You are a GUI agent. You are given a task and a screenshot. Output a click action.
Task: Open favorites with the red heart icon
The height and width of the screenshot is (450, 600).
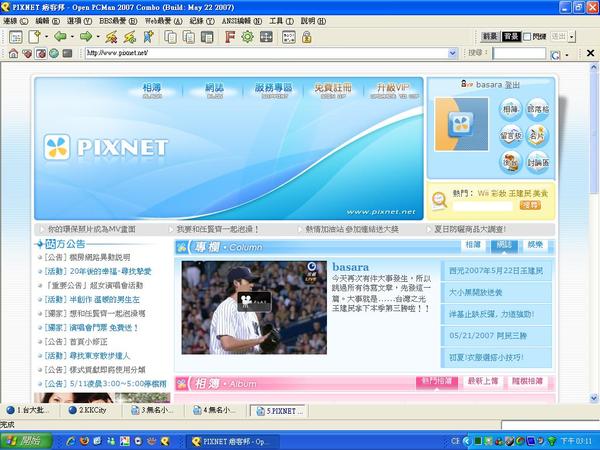click(x=27, y=54)
